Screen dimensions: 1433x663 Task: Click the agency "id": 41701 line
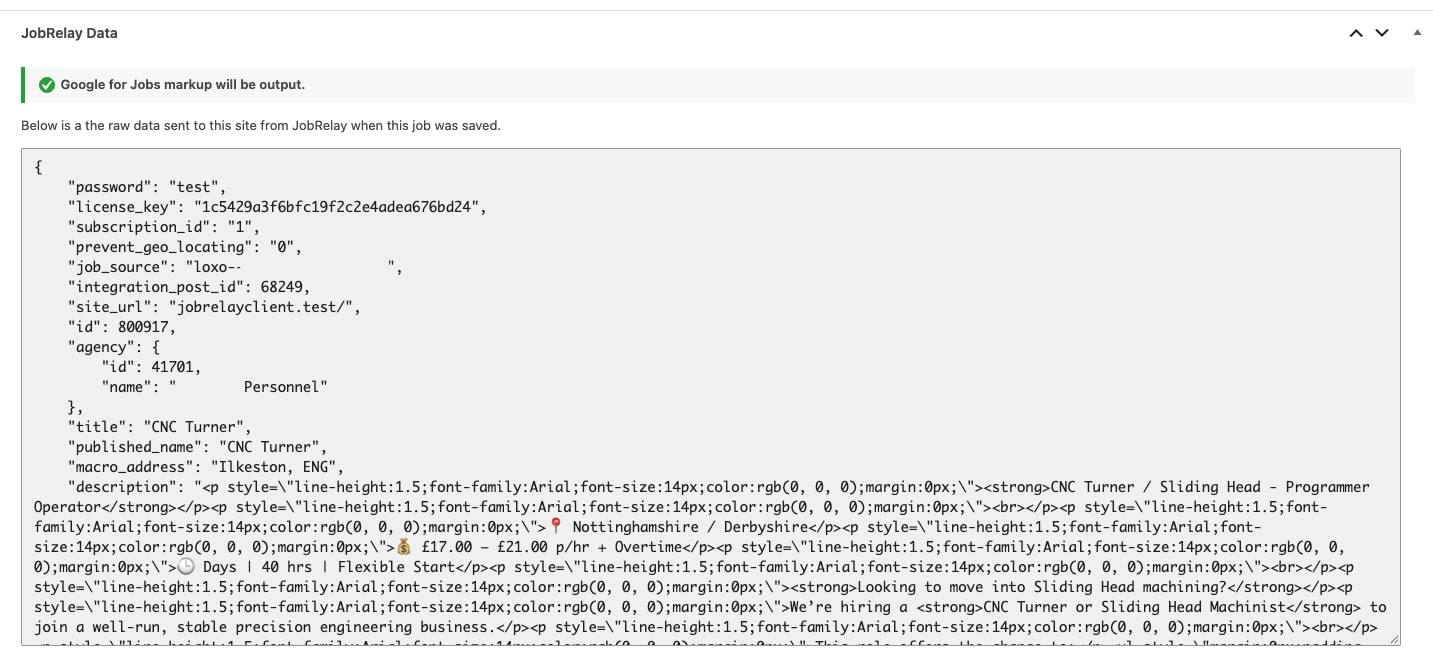pos(151,367)
